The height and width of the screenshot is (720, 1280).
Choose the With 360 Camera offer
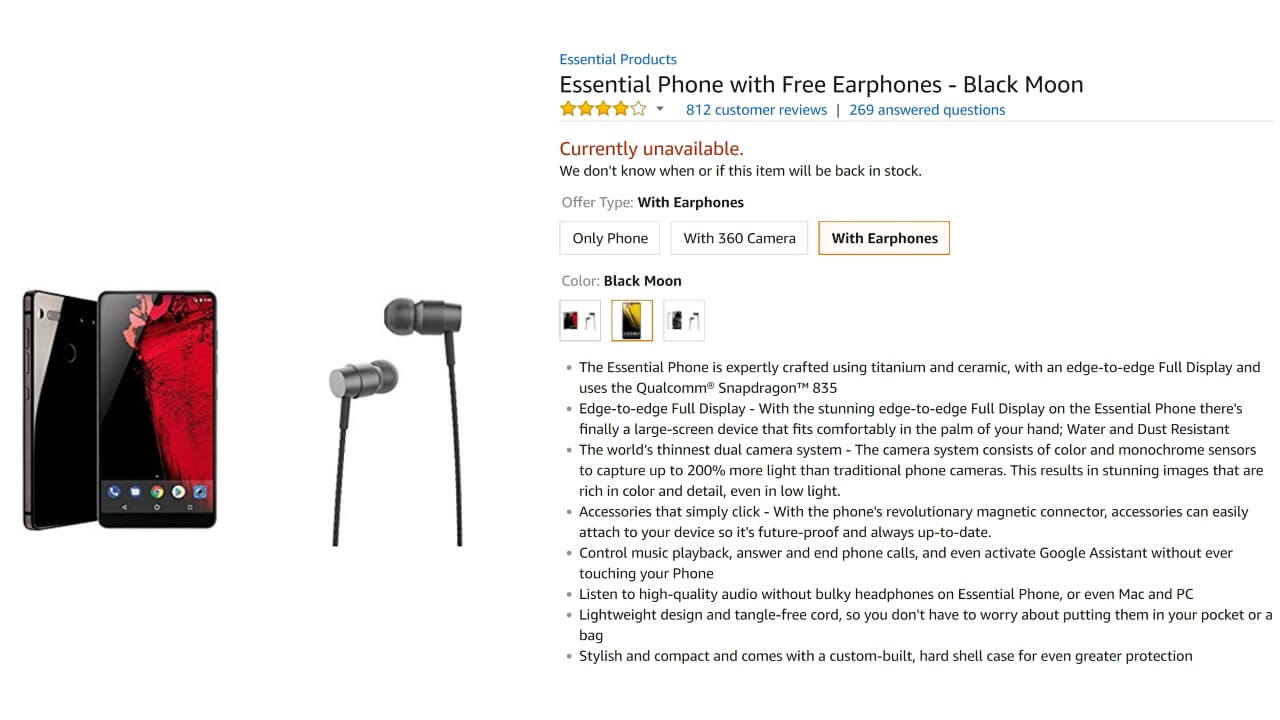739,238
